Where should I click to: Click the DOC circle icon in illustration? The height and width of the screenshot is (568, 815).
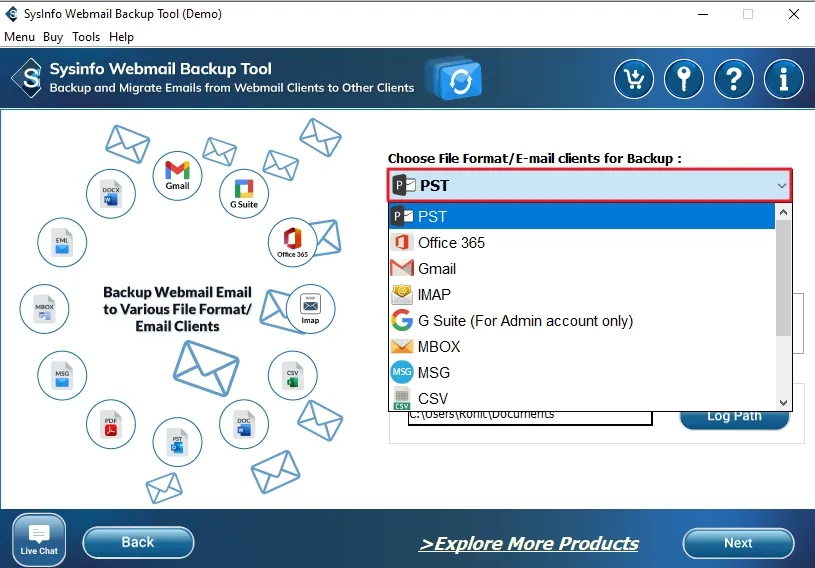point(244,424)
